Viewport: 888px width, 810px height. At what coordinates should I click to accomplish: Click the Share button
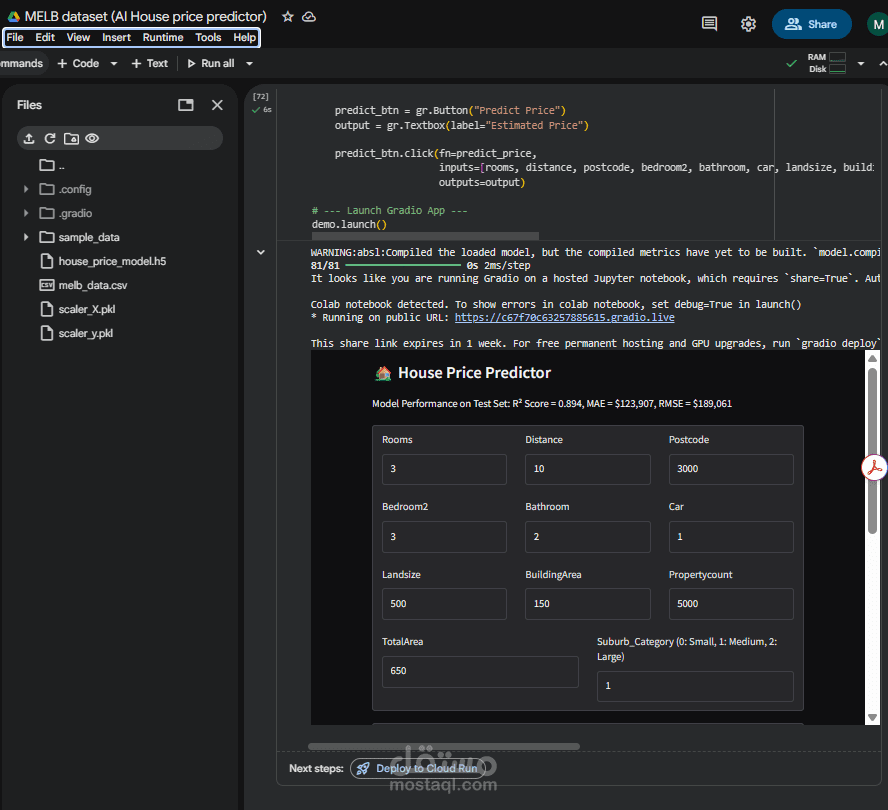(x=811, y=24)
